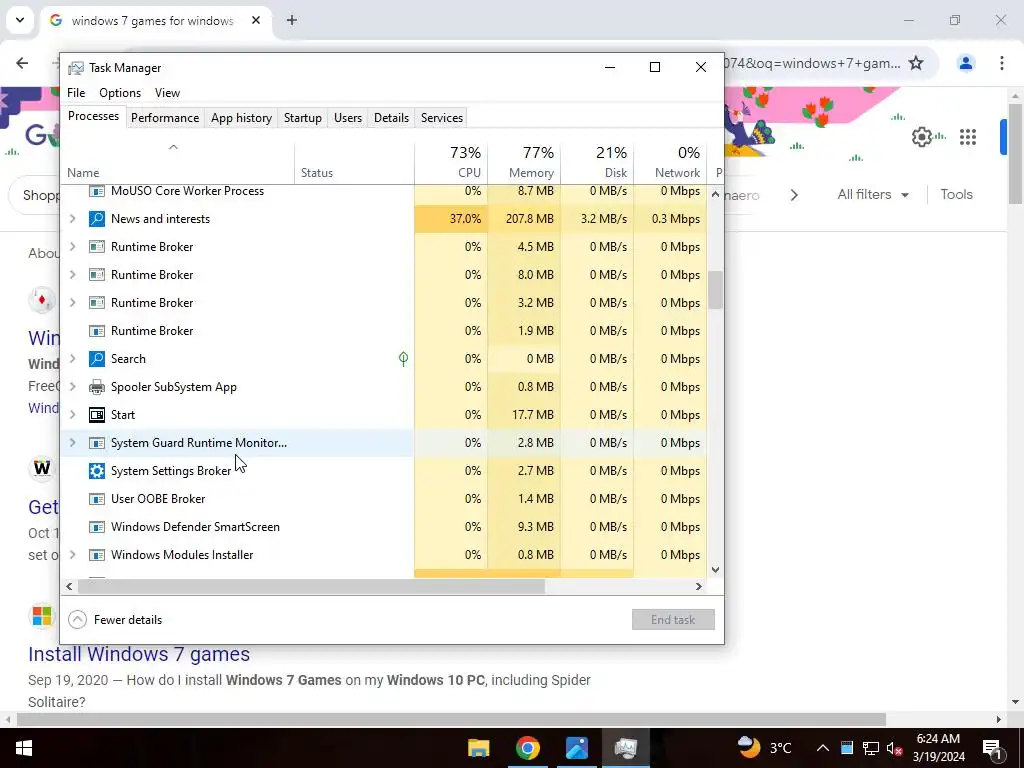Click the weather 3°C taskbar widget
The image size is (1024, 768).
click(764, 748)
